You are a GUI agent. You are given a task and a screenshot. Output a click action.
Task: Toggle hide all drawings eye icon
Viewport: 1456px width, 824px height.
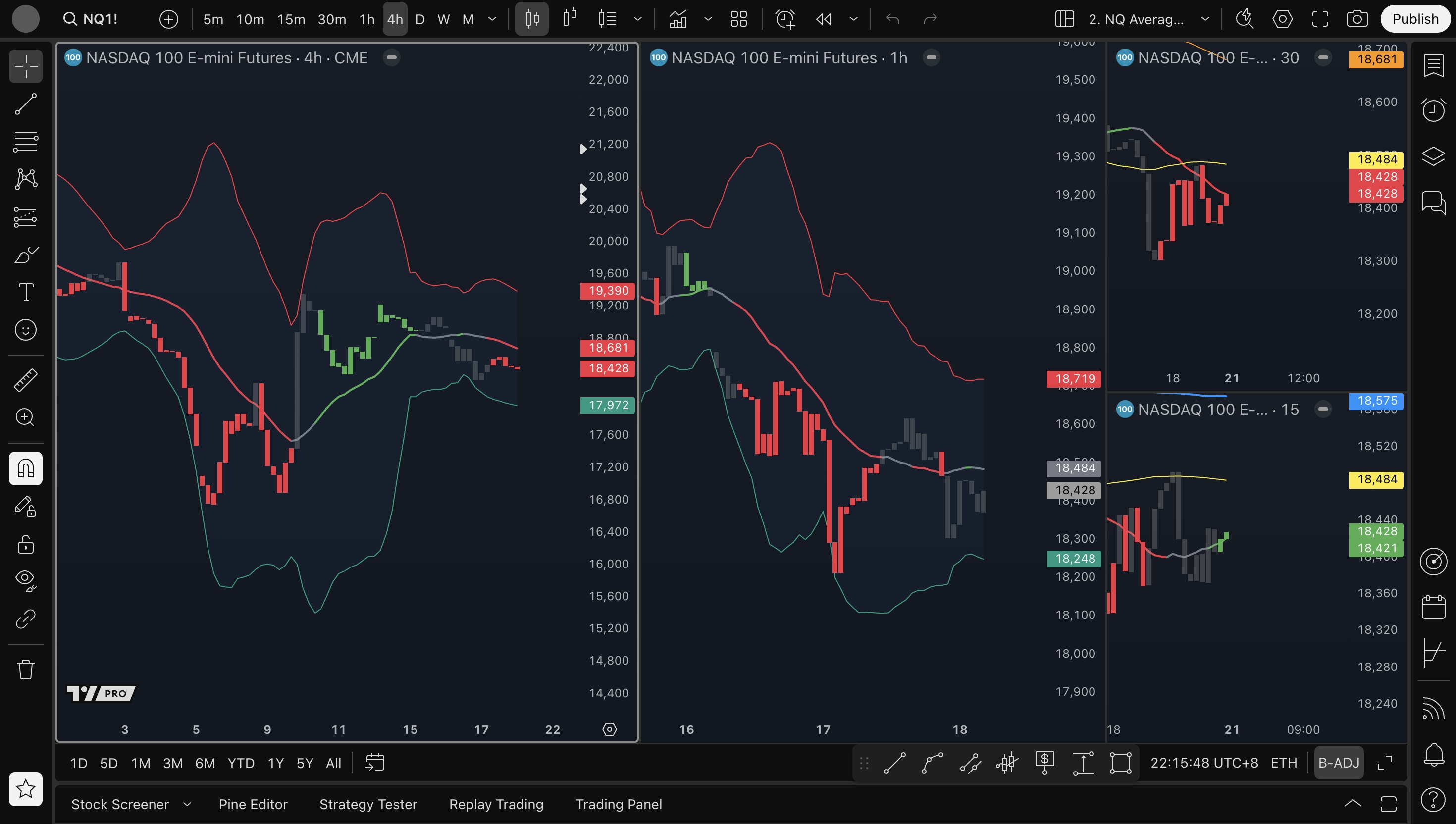click(x=25, y=579)
